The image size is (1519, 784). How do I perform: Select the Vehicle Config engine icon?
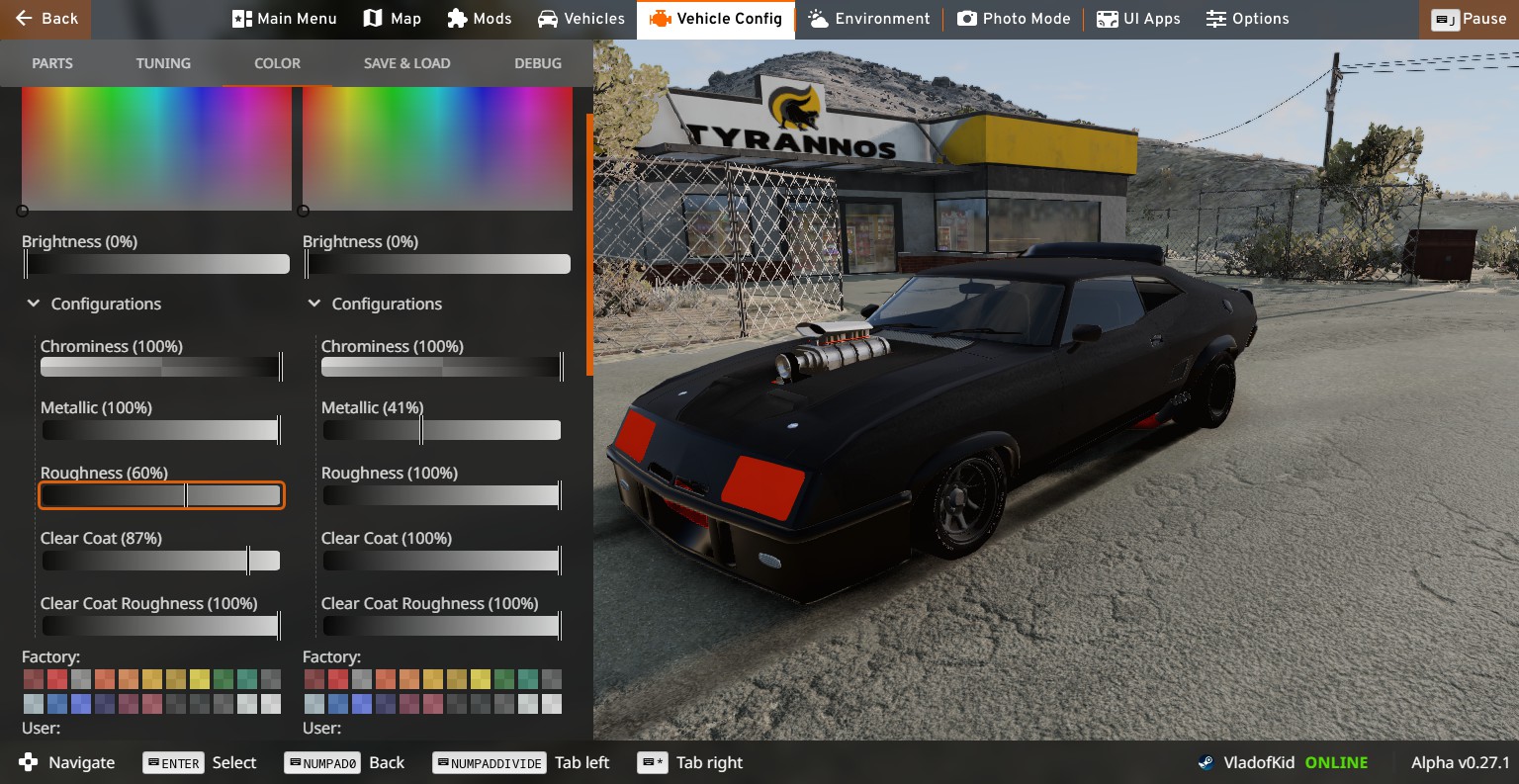(660, 19)
